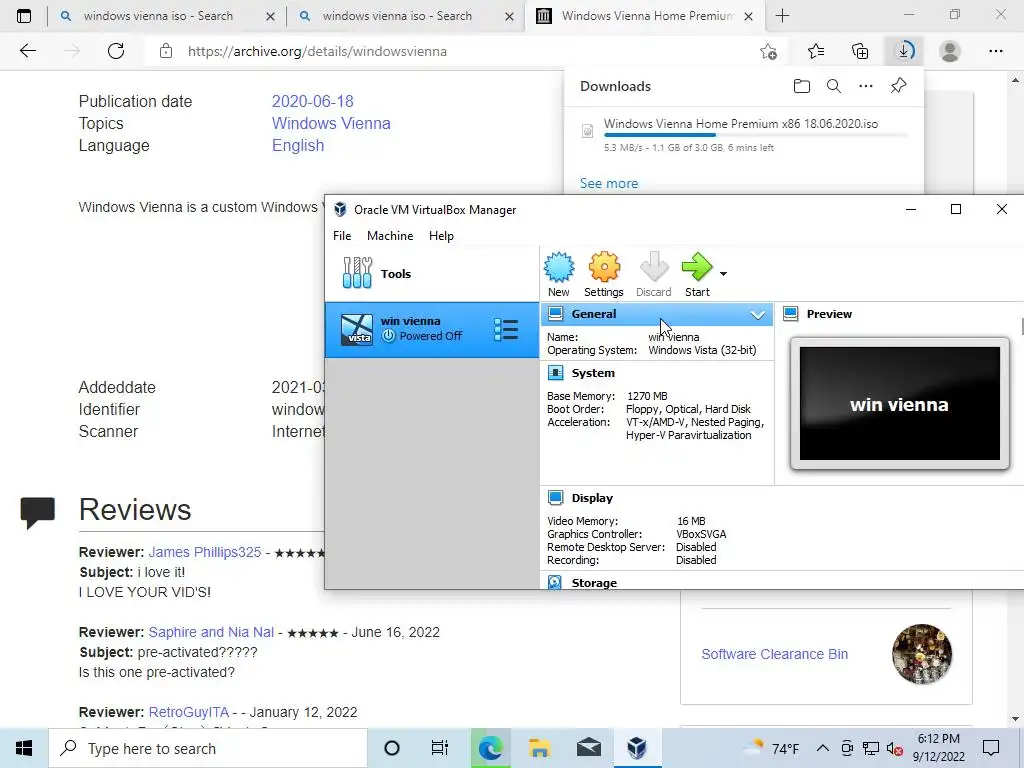The height and width of the screenshot is (768, 1024).
Task: Open a new browser tab
Action: 782,16
